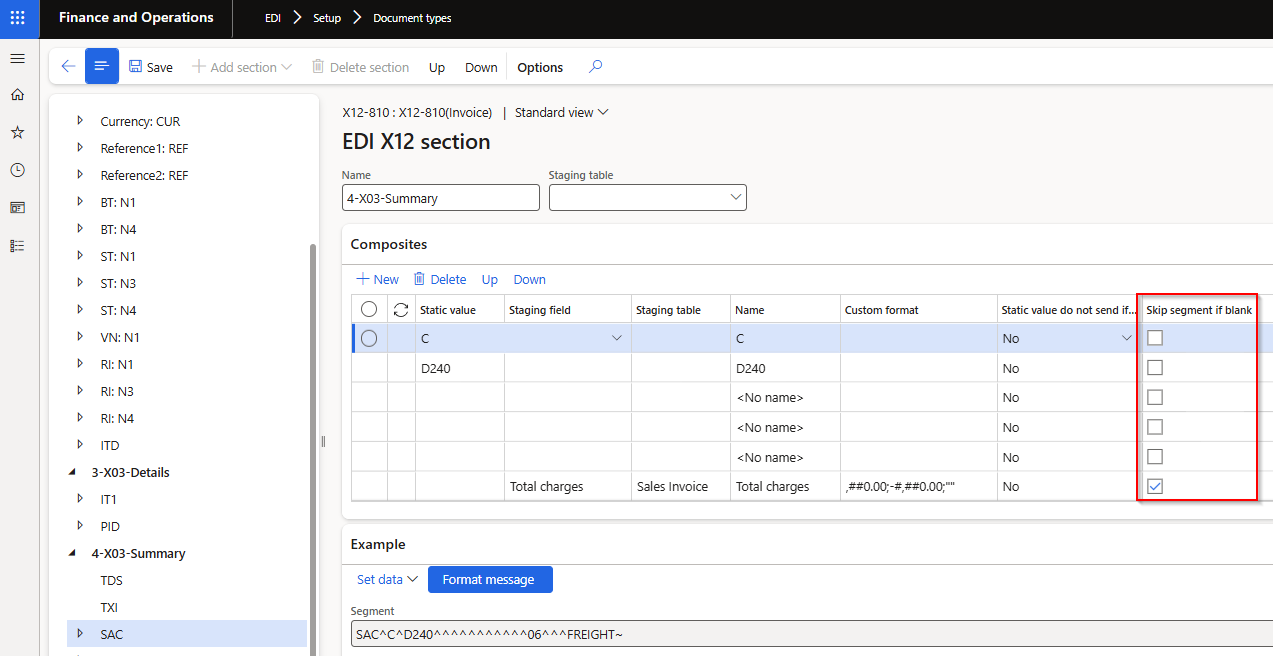Check Skip segment if blank for D240 row
The image size is (1273, 656).
click(x=1155, y=368)
